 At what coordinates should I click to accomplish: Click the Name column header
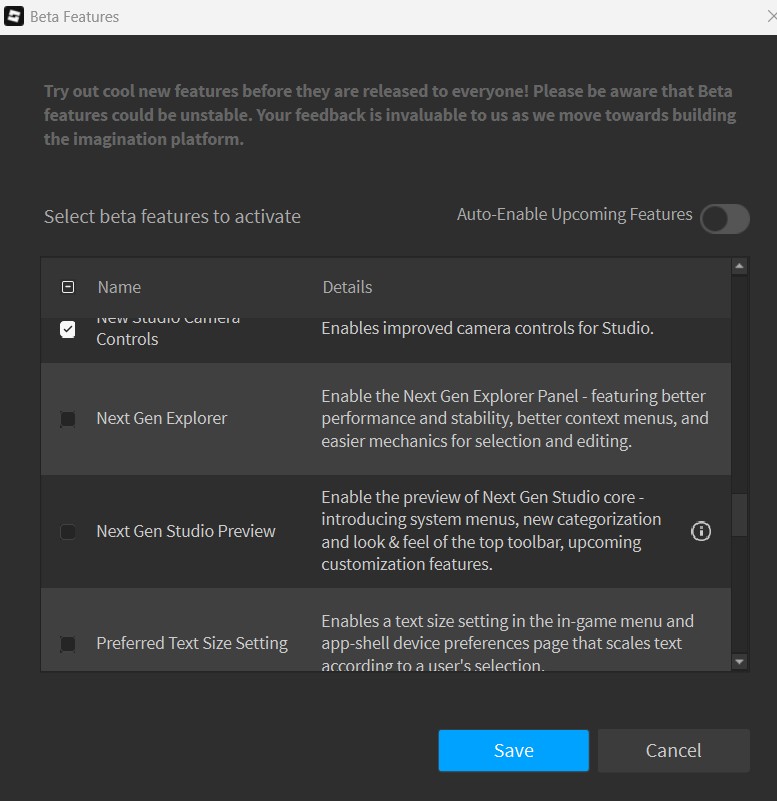click(x=119, y=287)
